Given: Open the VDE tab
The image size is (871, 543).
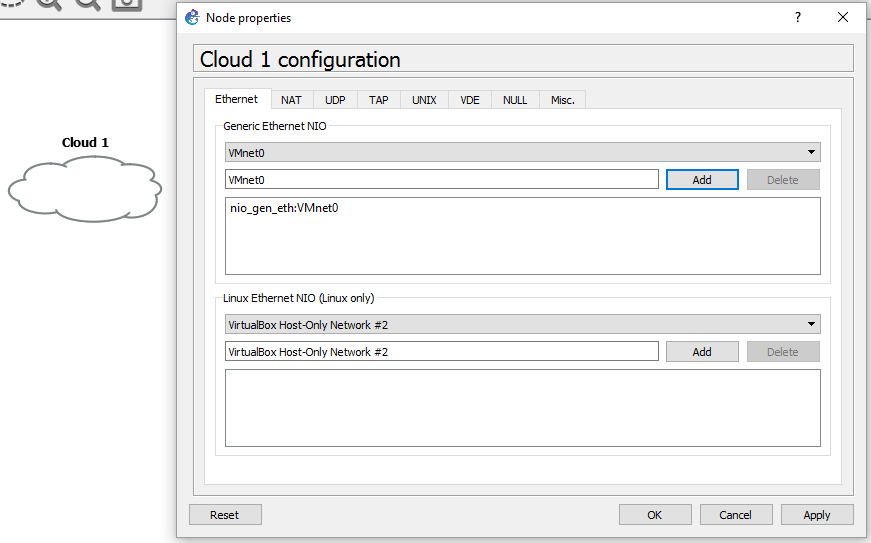Looking at the screenshot, I should [470, 100].
